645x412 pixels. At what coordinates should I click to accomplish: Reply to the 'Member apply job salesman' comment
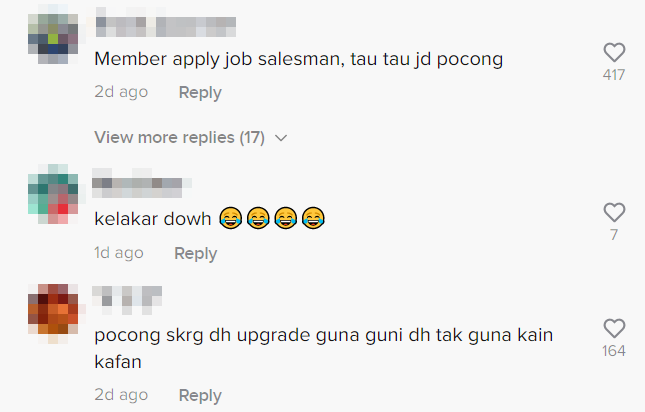tap(200, 93)
